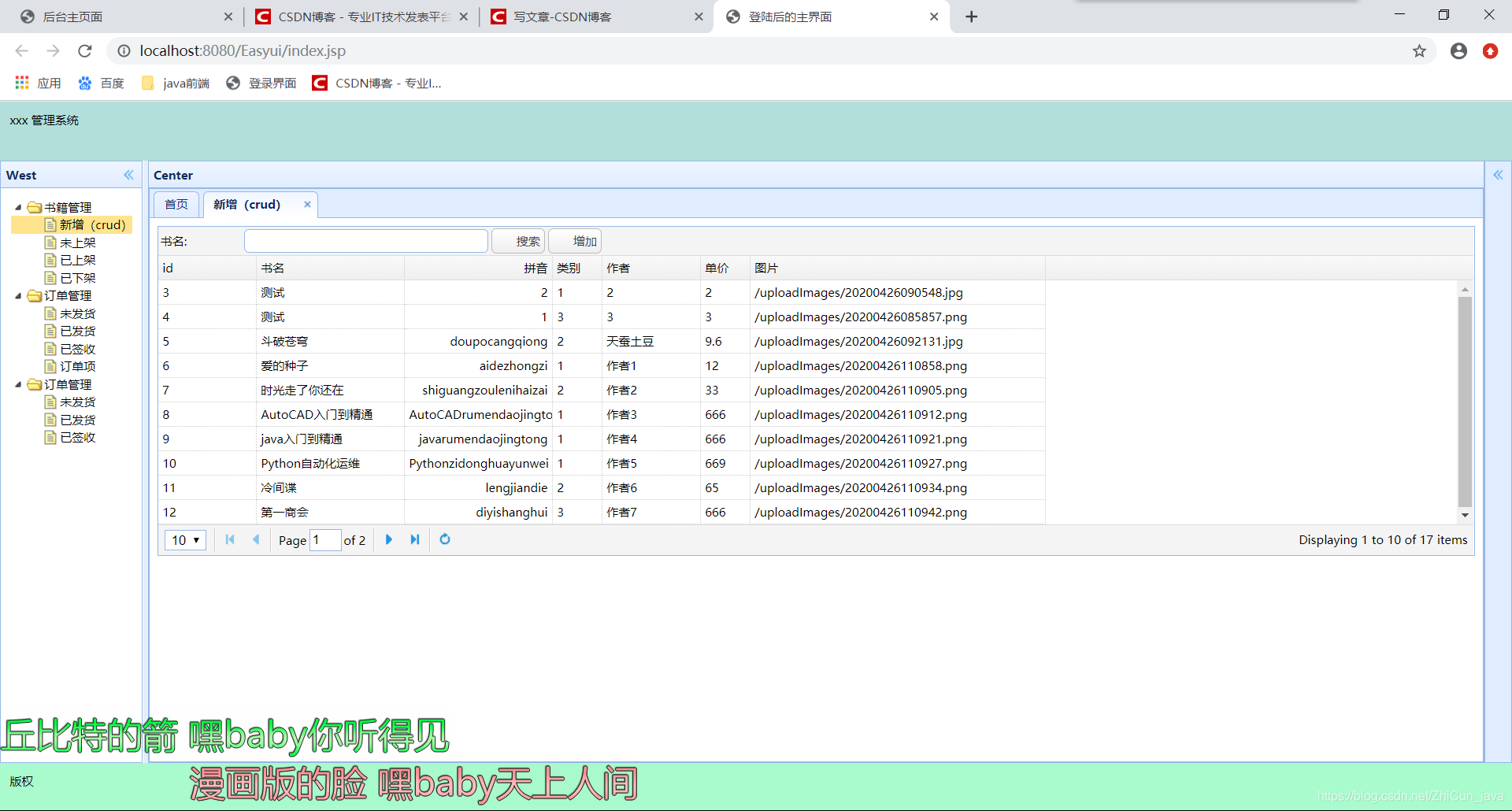Open the 百度 bookmark

pyautogui.click(x=101, y=83)
